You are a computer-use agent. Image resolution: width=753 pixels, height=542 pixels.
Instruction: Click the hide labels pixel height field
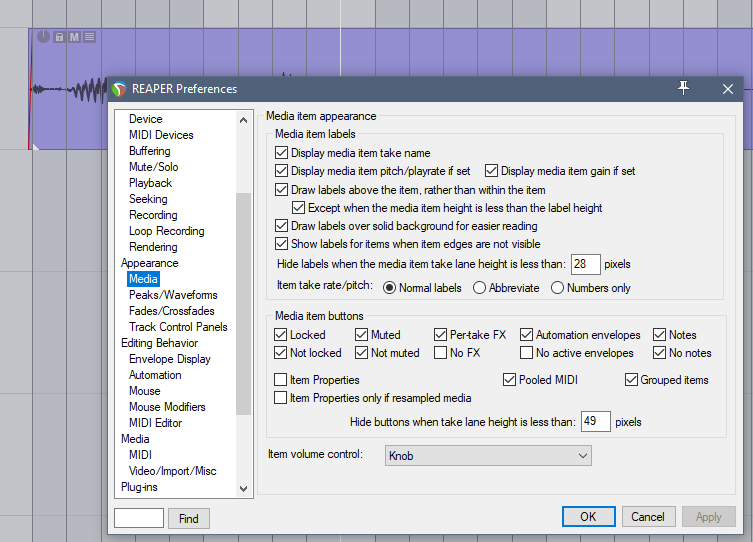(585, 264)
